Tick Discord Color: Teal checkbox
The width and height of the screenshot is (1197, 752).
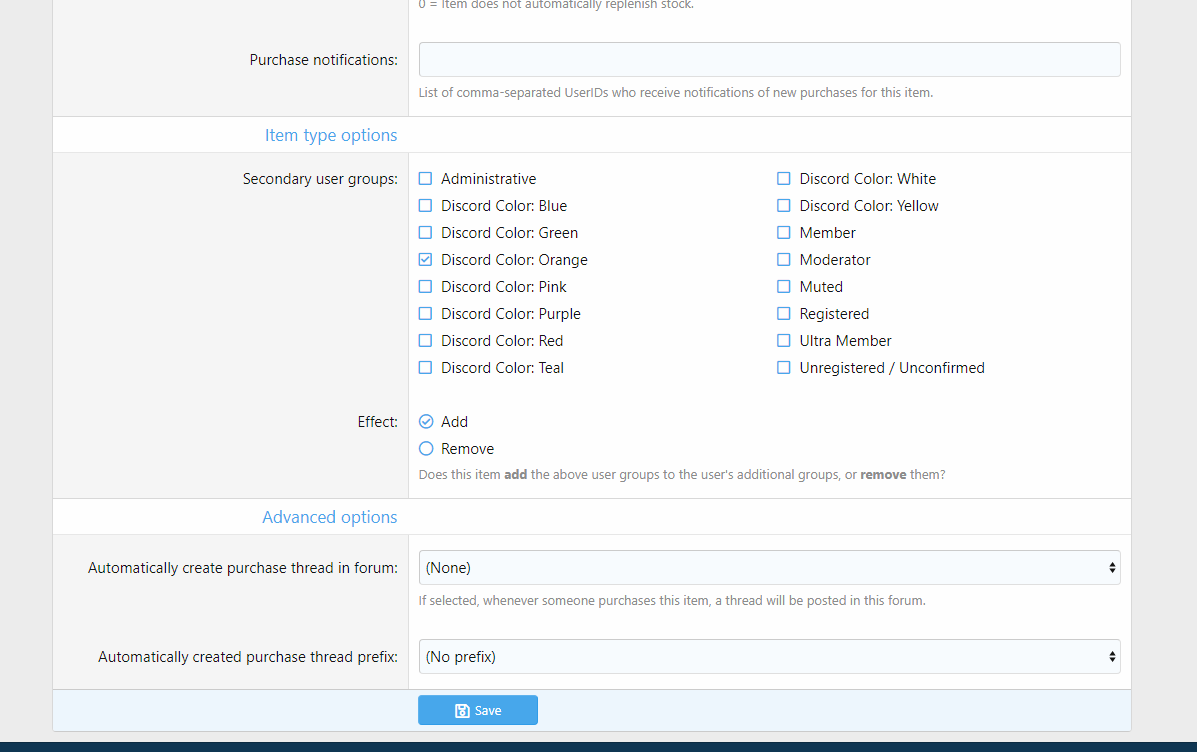coord(426,368)
